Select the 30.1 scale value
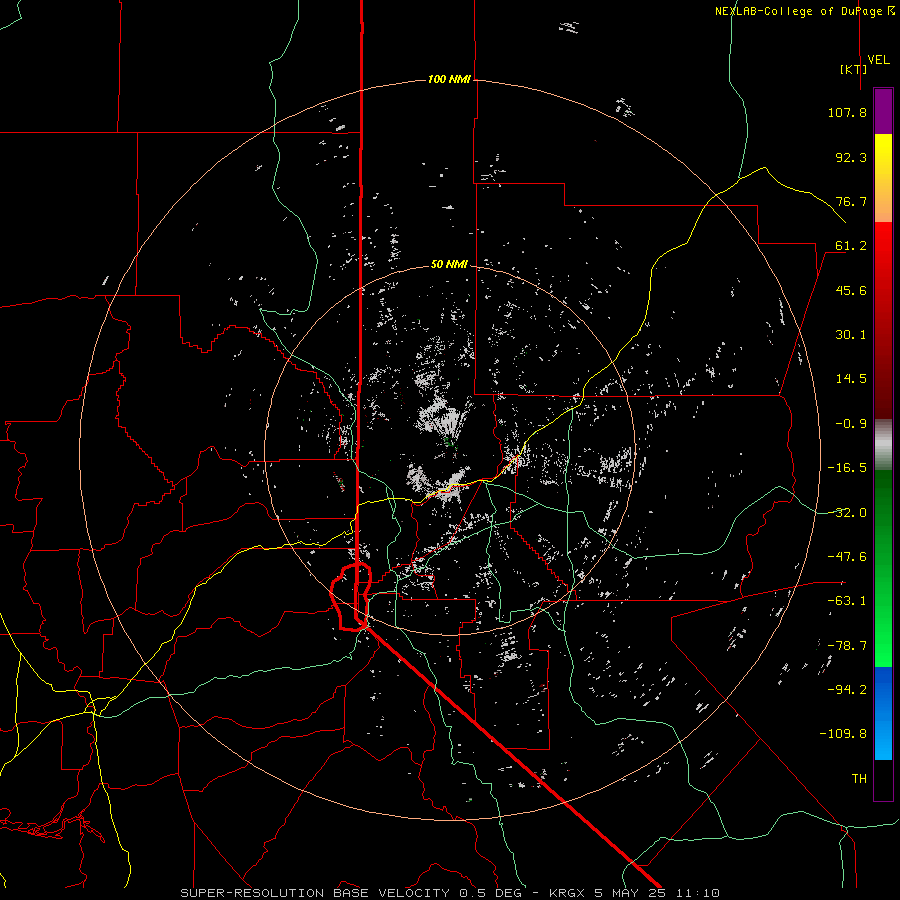900x900 pixels. tap(851, 335)
